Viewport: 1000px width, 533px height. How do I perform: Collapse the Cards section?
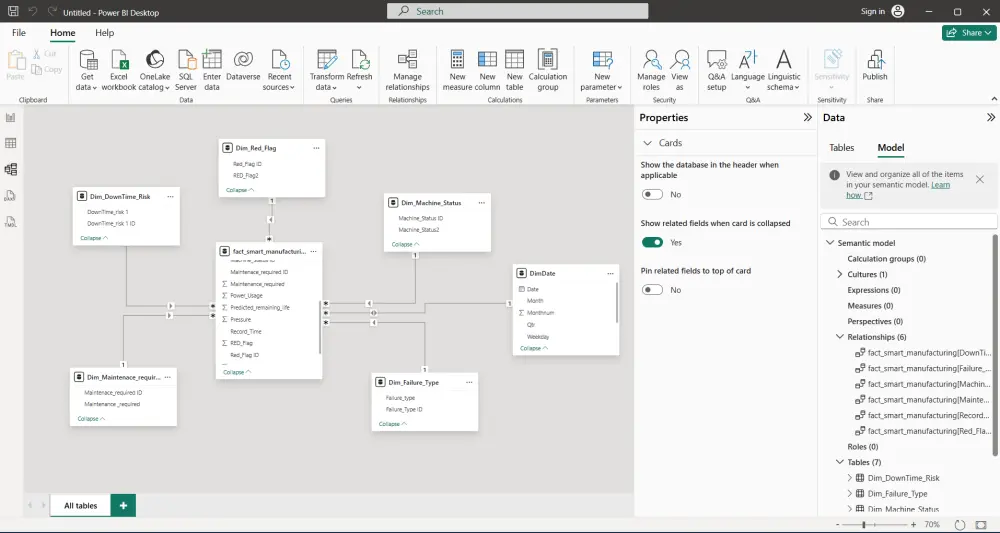pos(648,143)
